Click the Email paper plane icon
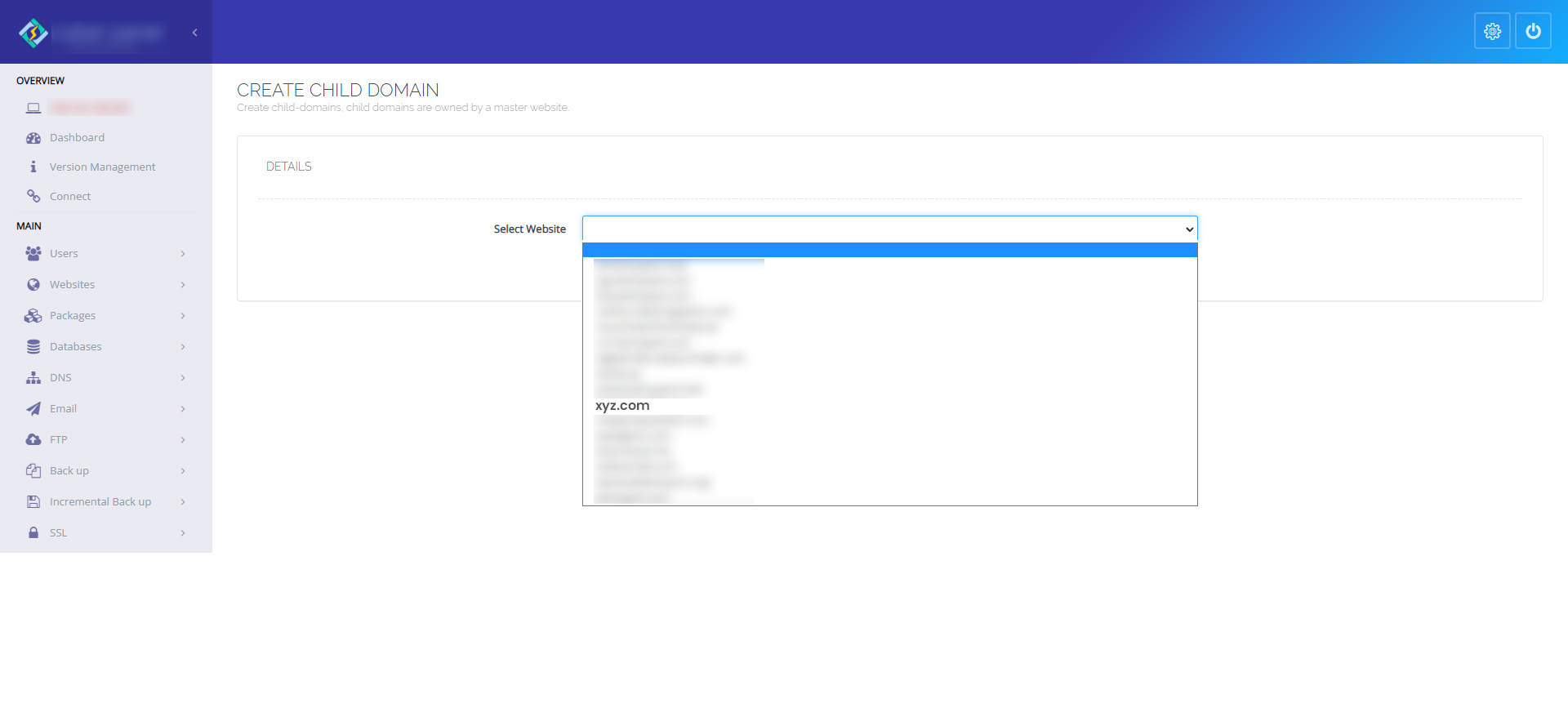Viewport: 1568px width, 712px height. coord(33,409)
